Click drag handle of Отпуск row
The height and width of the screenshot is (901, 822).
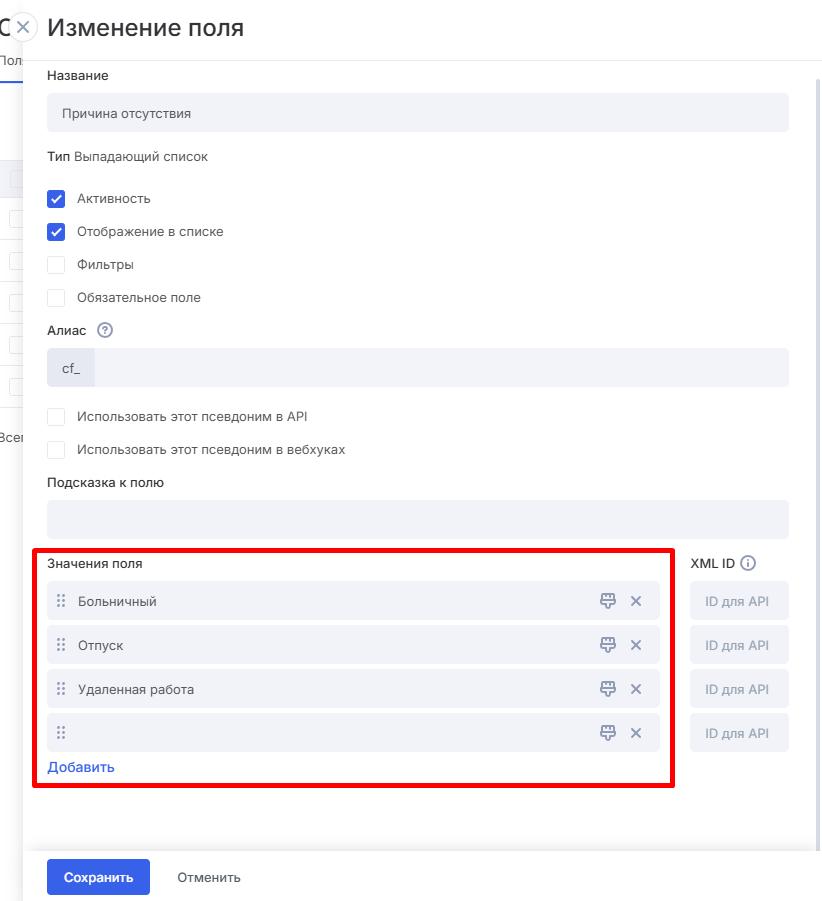click(61, 645)
